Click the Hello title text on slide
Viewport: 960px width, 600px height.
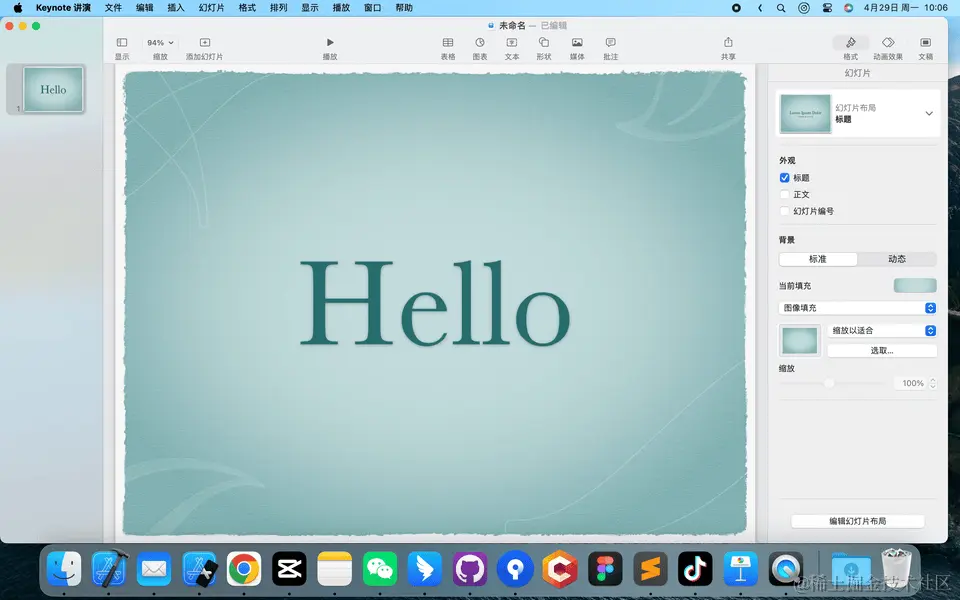pos(435,303)
